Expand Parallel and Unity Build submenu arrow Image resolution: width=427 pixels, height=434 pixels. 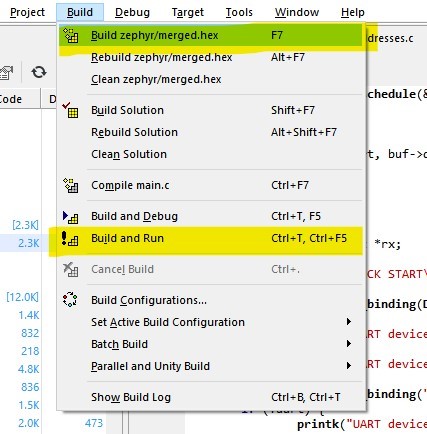pyautogui.click(x=349, y=366)
